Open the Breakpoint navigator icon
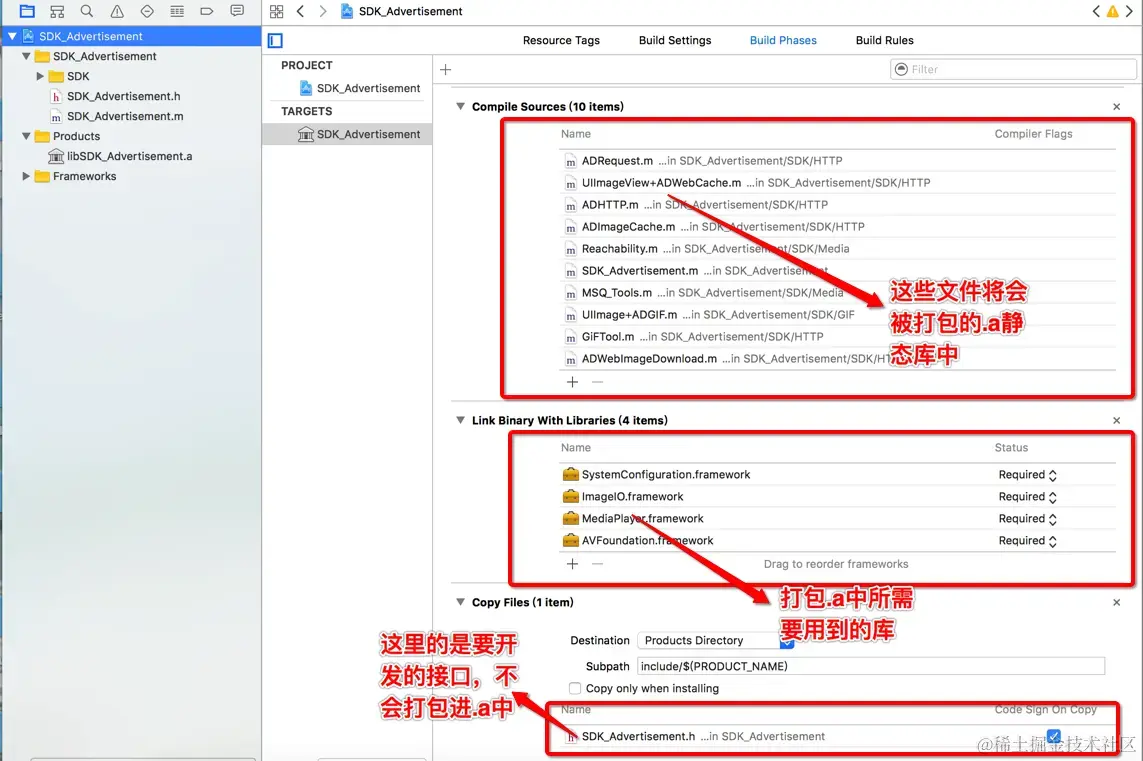 coord(207,11)
